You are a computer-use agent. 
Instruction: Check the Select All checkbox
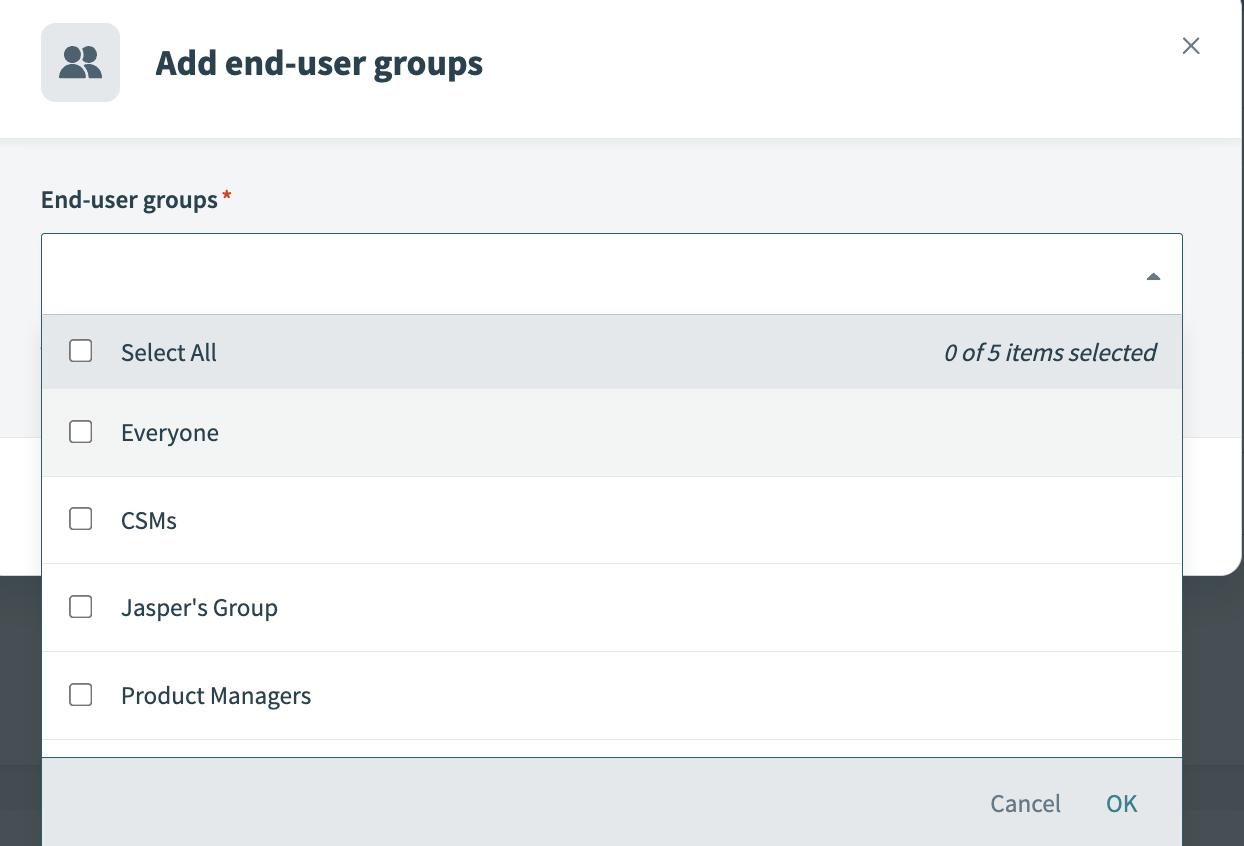80,351
